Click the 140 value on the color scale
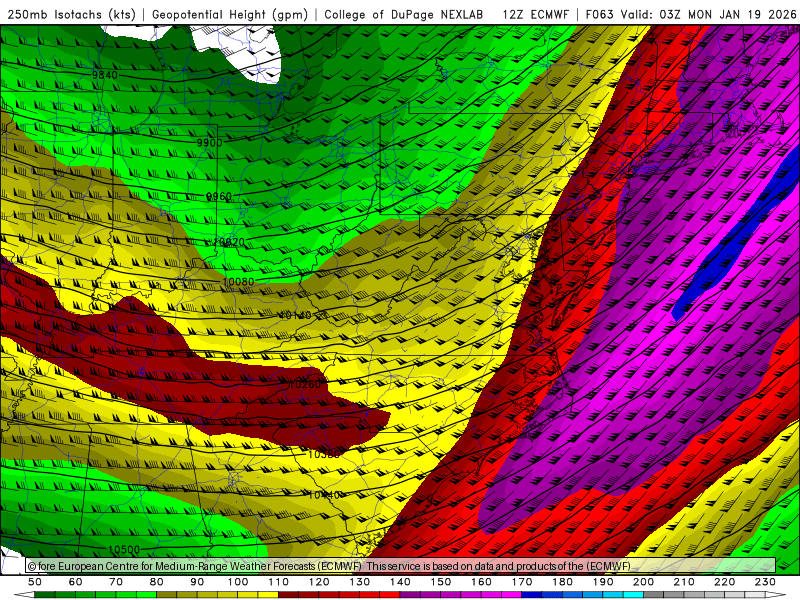The width and height of the screenshot is (800, 600). pos(401,582)
